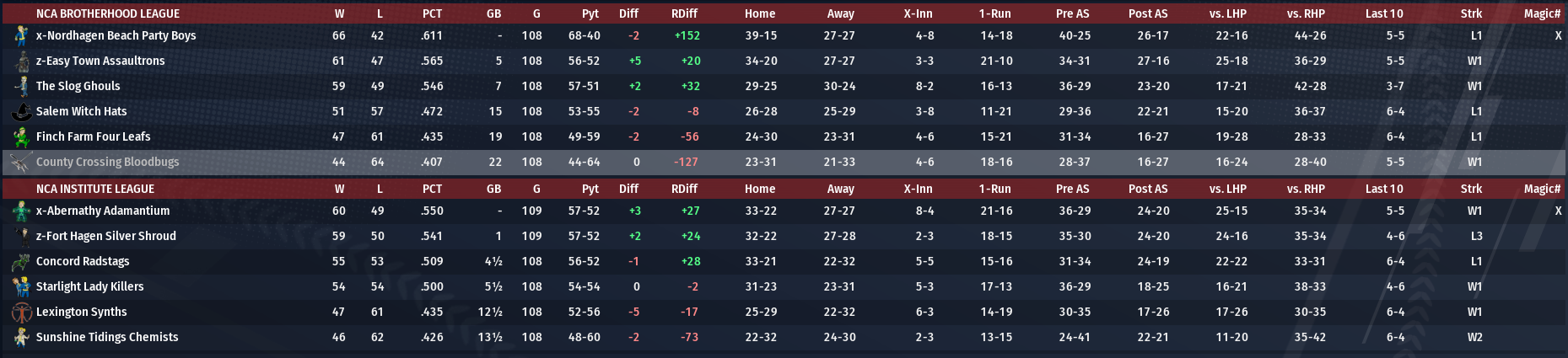The height and width of the screenshot is (358, 1568).
Task: Click the Abernathy Adamantium team logo
Action: point(21,211)
